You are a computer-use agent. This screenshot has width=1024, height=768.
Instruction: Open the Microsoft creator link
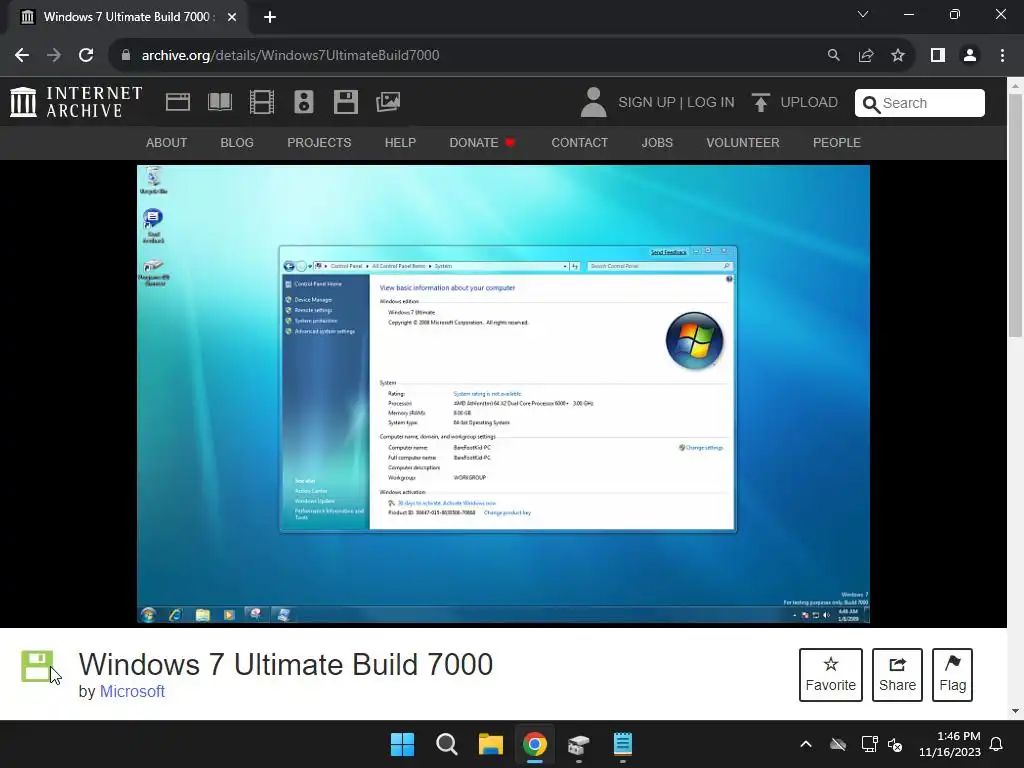pyautogui.click(x=132, y=692)
